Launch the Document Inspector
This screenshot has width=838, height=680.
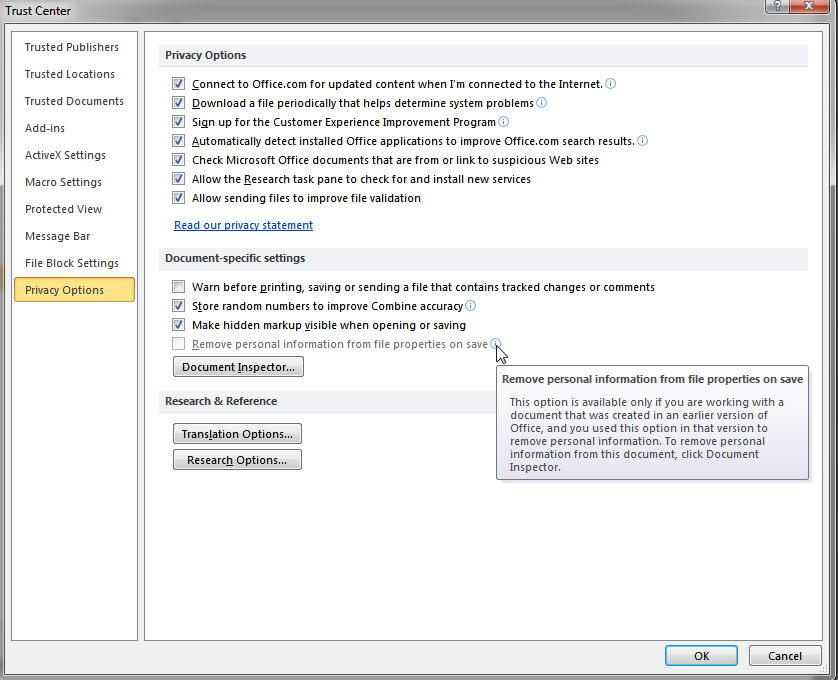pyautogui.click(x=238, y=367)
